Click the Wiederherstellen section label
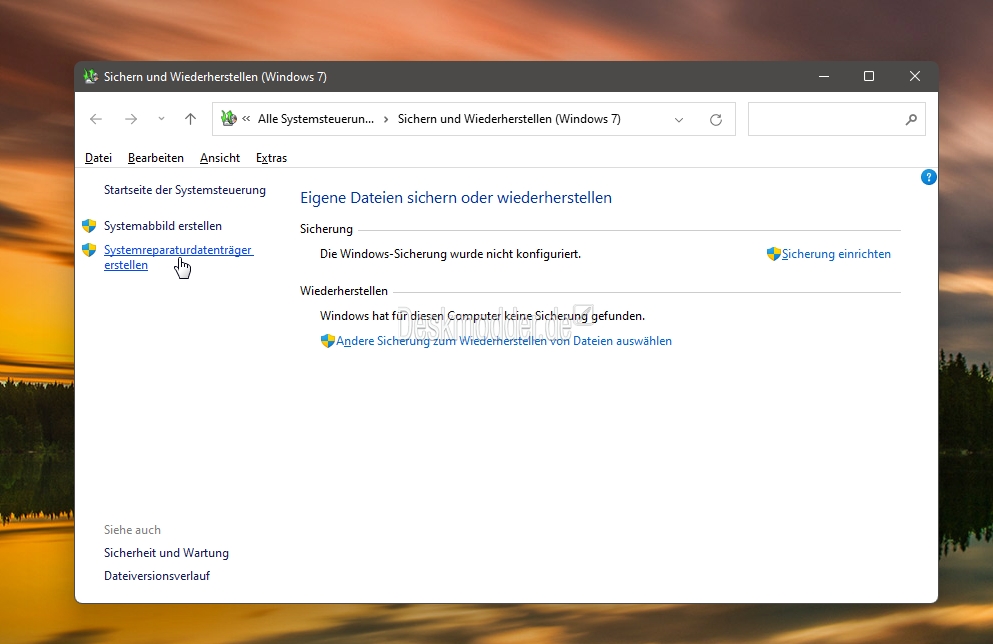The height and width of the screenshot is (644, 993). (344, 291)
